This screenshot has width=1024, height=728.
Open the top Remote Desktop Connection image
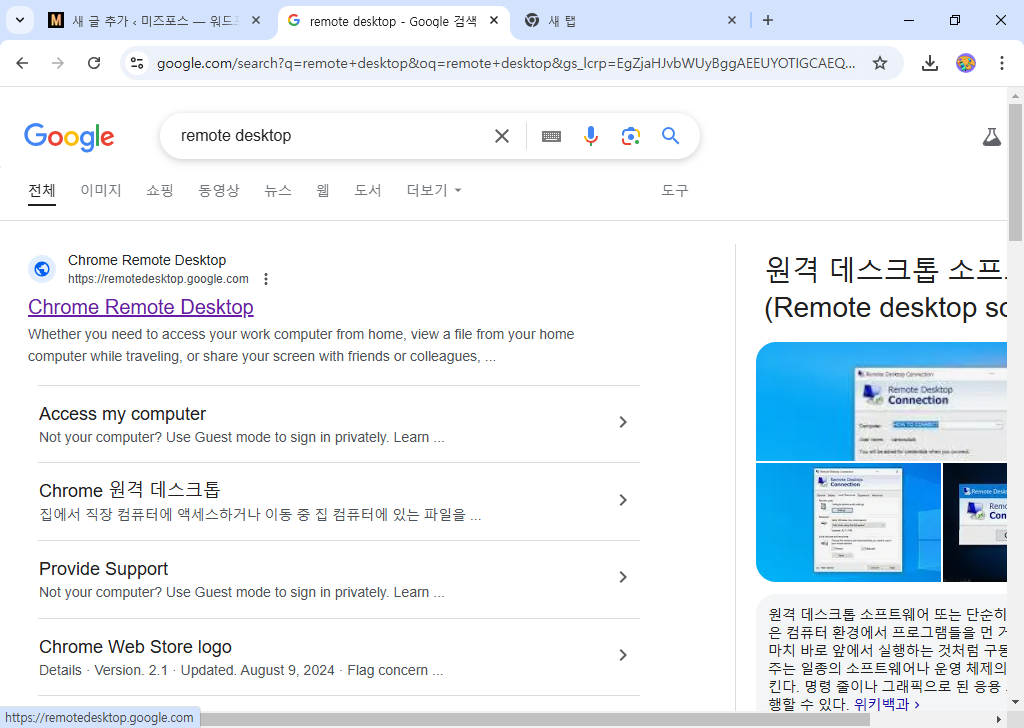(882, 402)
